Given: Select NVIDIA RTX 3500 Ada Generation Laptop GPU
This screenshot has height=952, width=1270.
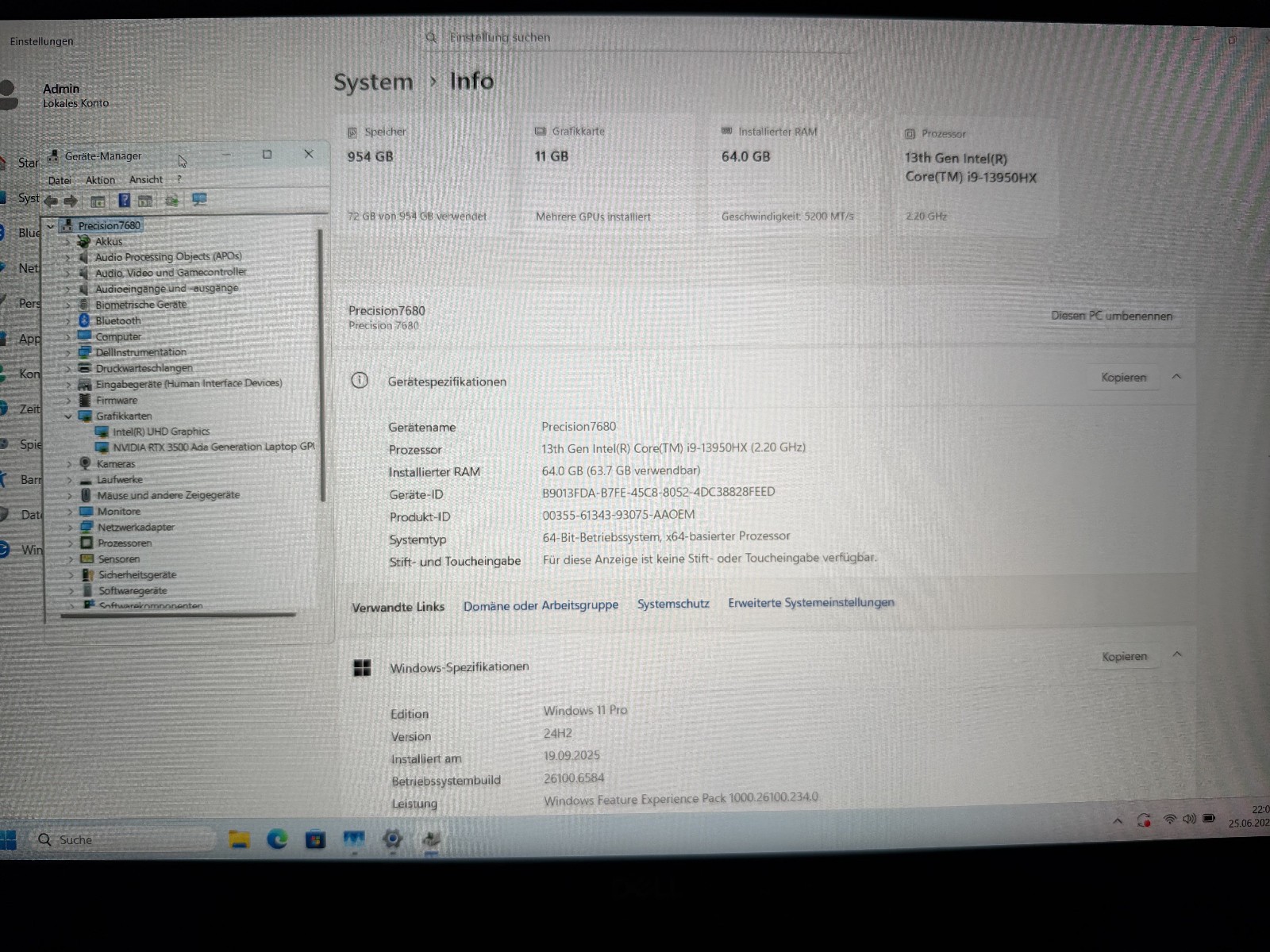Looking at the screenshot, I should click(214, 447).
